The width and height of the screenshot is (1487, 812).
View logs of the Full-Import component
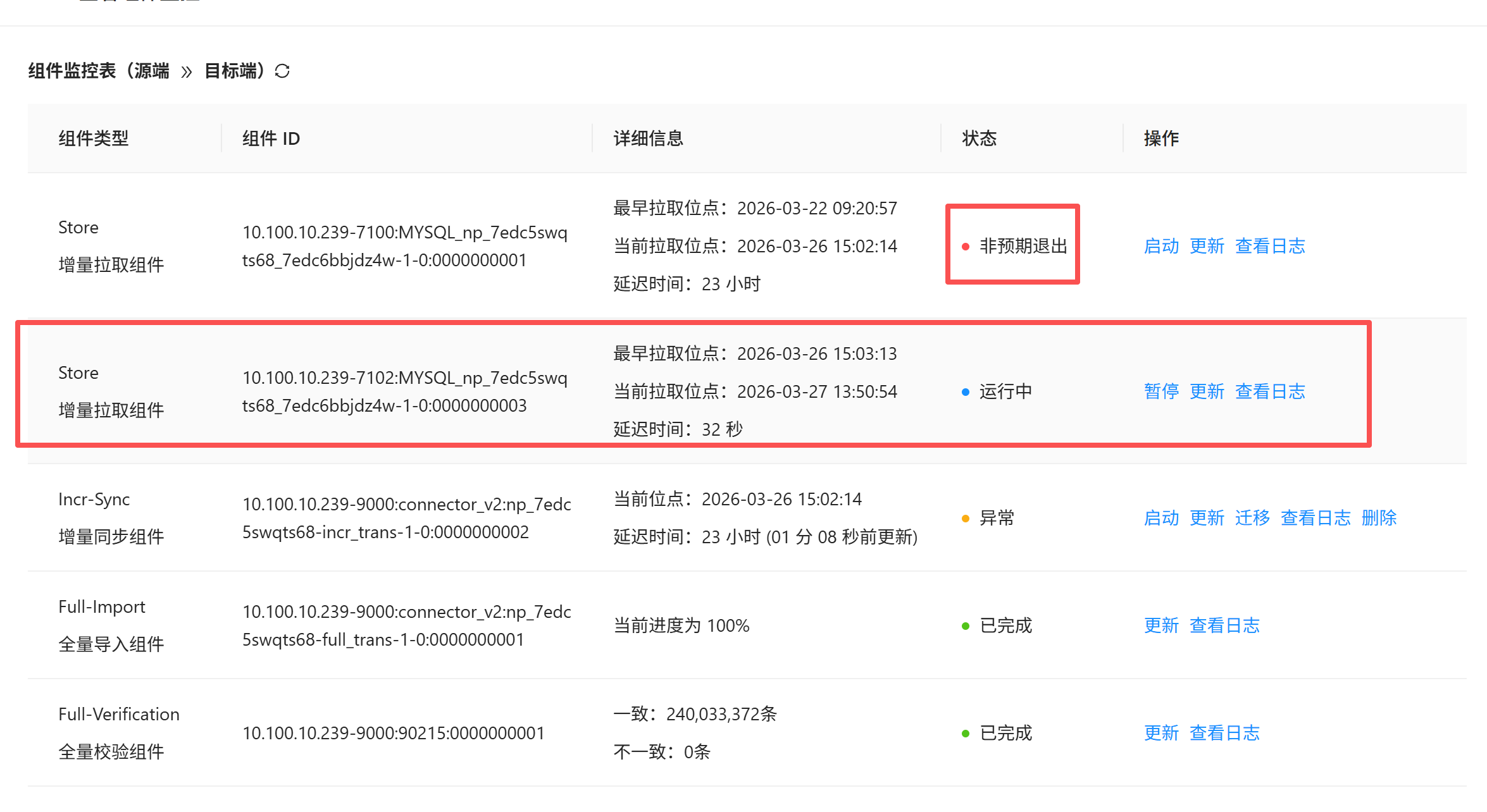coord(1224,625)
